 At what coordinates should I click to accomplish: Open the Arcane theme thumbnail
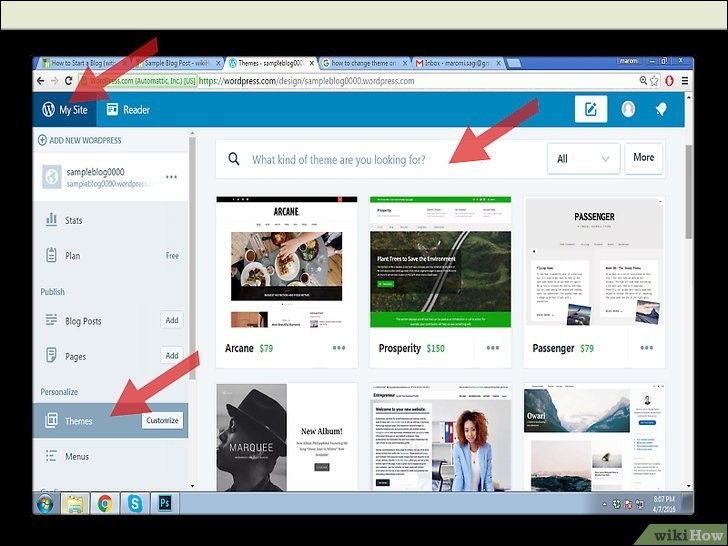click(x=286, y=262)
